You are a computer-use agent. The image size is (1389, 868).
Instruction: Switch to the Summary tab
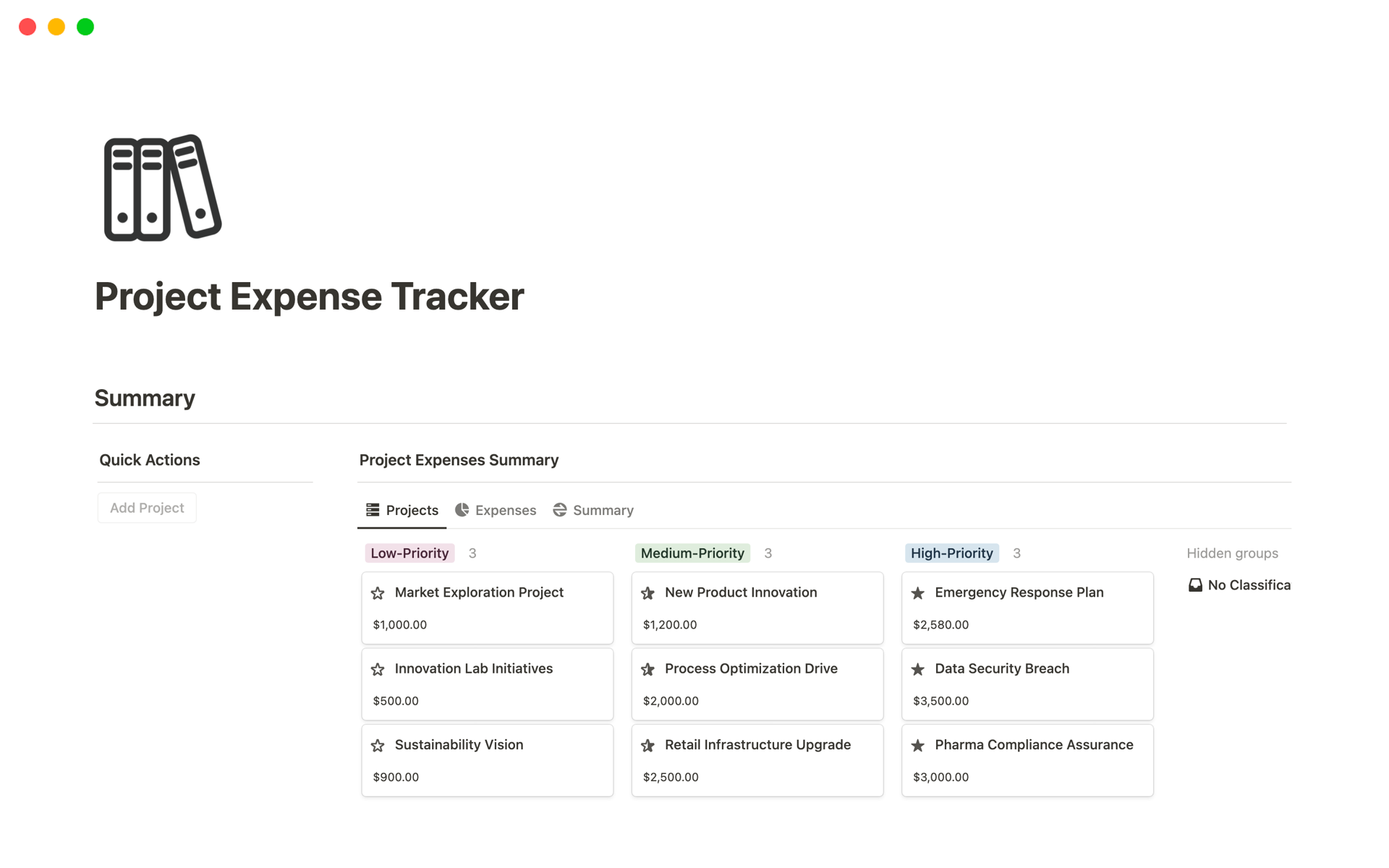coord(603,509)
